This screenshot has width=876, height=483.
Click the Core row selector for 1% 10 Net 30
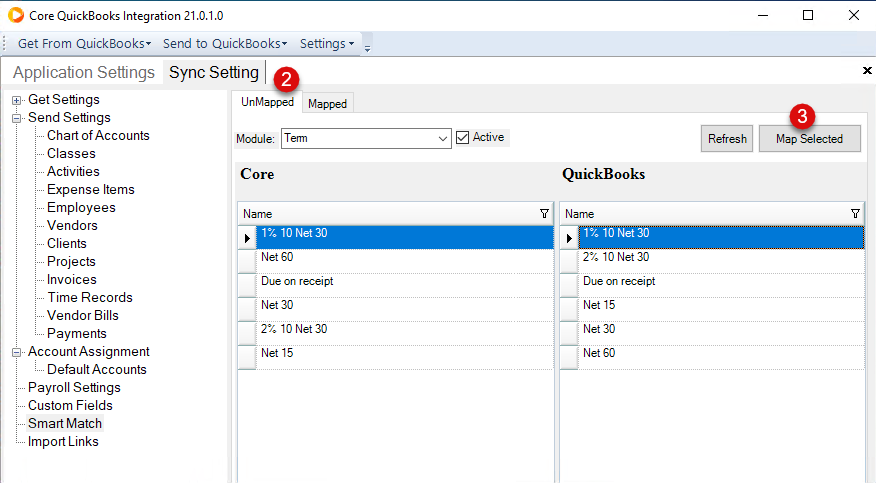(247, 237)
